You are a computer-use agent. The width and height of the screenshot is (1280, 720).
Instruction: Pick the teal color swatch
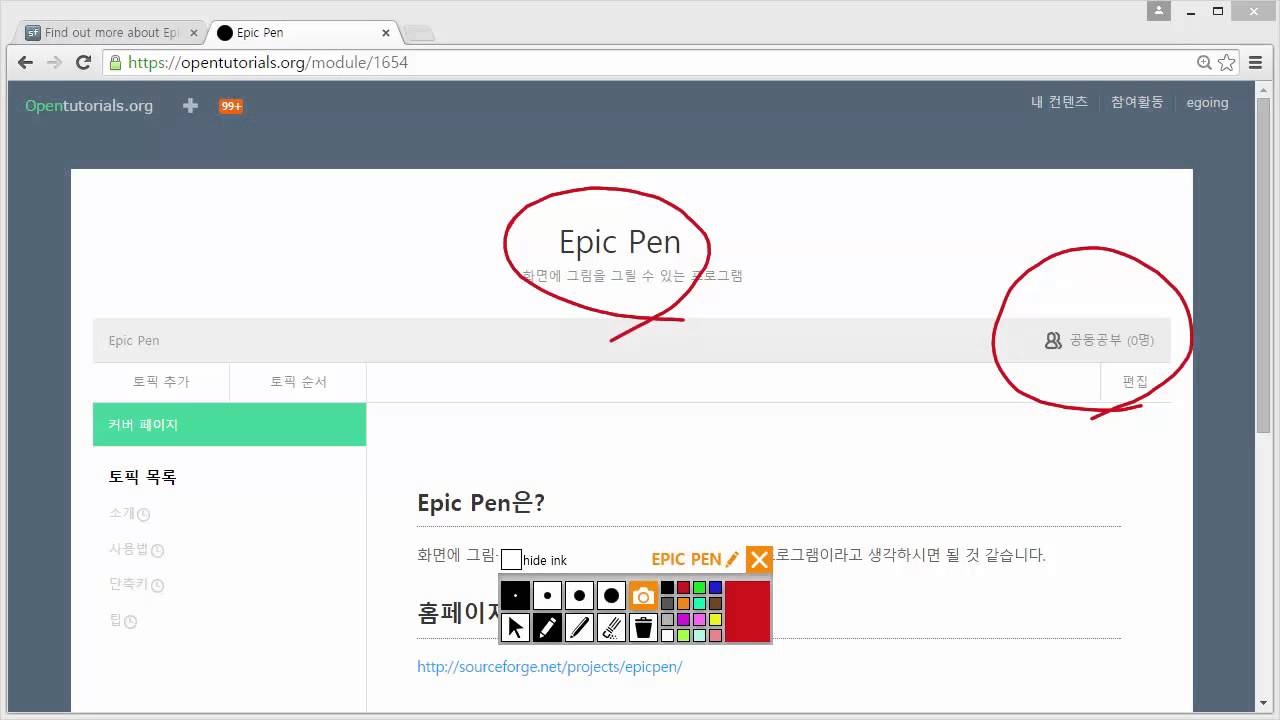(x=699, y=603)
